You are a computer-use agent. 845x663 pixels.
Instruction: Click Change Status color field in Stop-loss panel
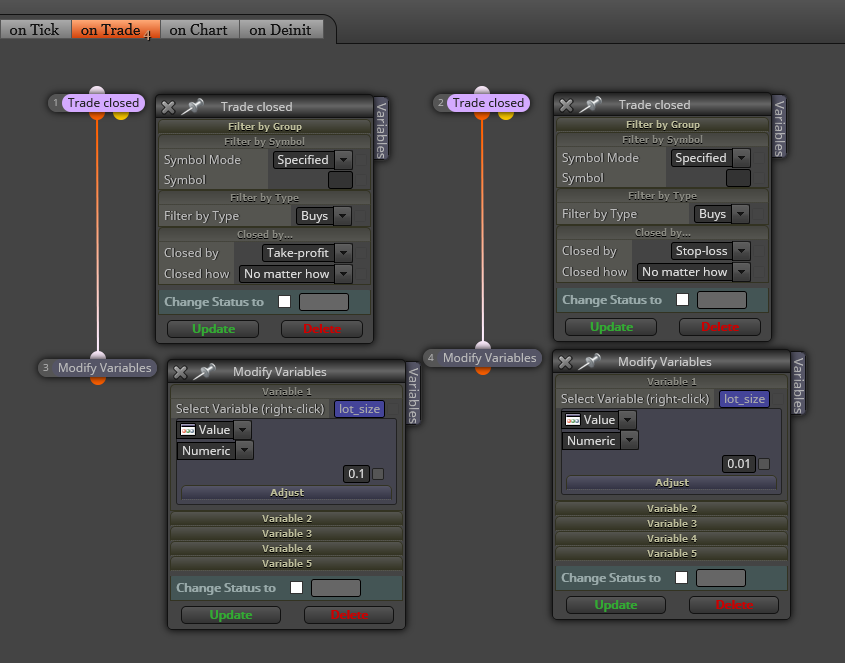(722, 300)
